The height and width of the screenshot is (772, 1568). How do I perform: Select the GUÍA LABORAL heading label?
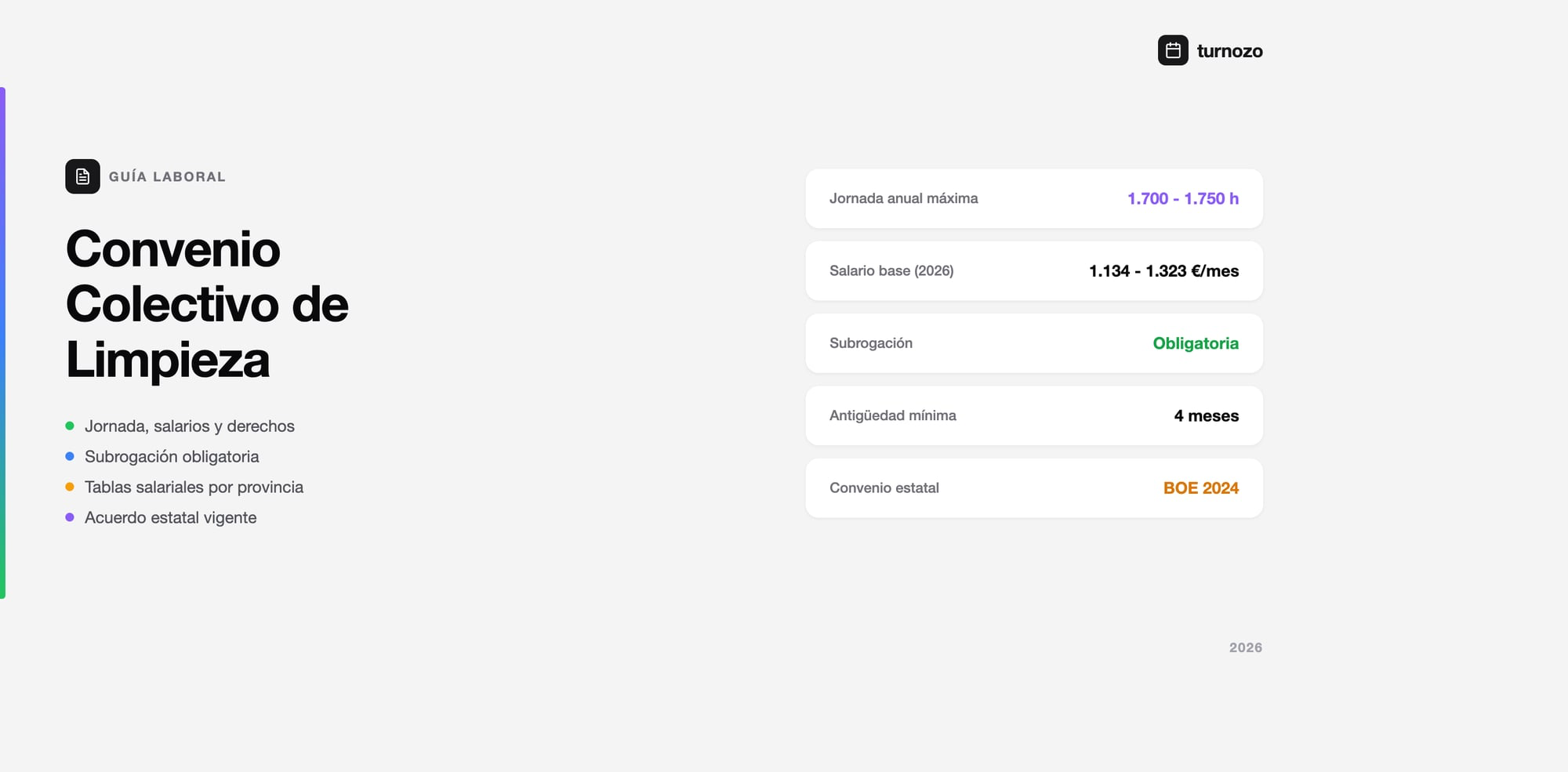[167, 177]
